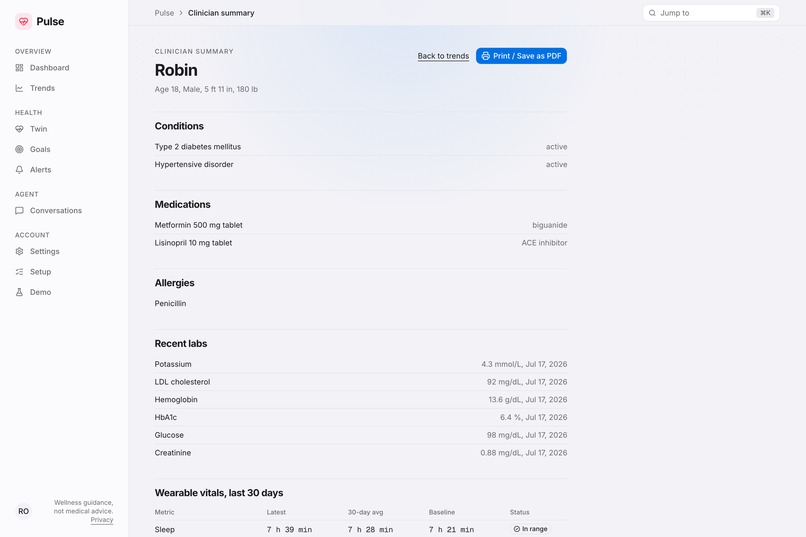Click the Latest sleep value 7 h 39 min
Image resolution: width=806 pixels, height=537 pixels.
289,529
